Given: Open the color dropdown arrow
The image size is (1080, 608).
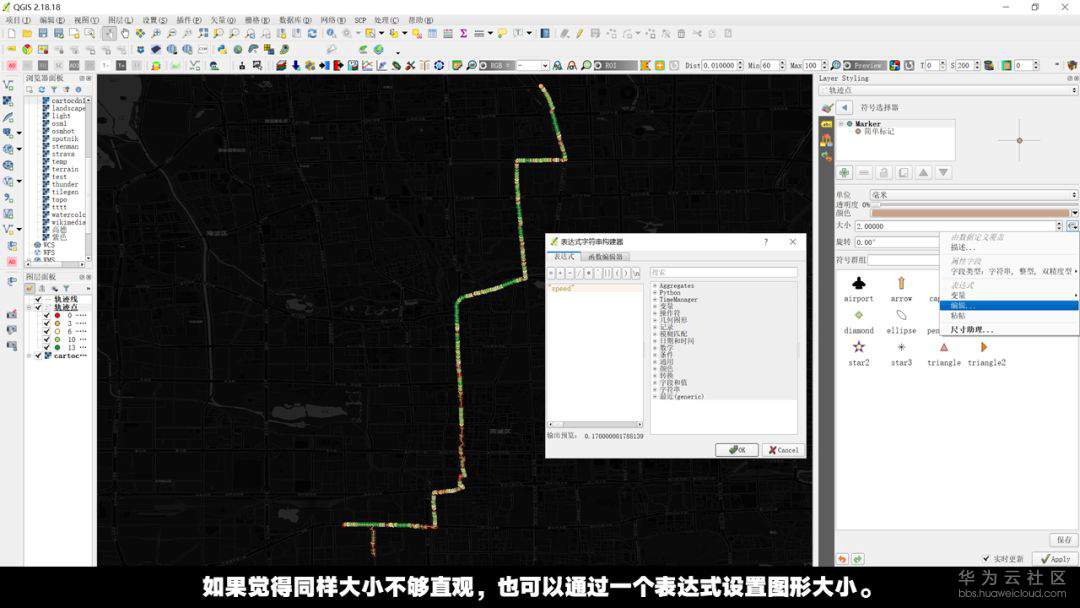Looking at the screenshot, I should [x=1074, y=213].
